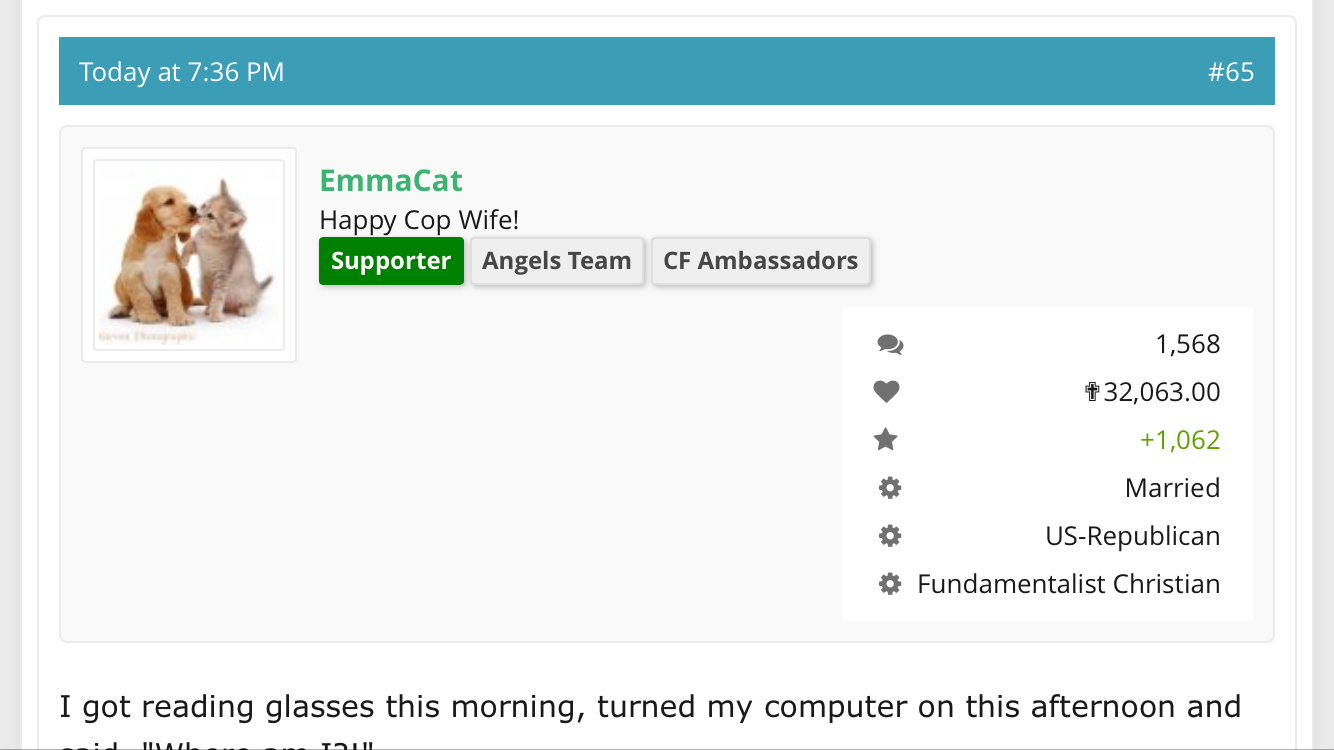Viewport: 1334px width, 750px height.
Task: Click the CF Ambassadors badge
Action: pos(761,261)
